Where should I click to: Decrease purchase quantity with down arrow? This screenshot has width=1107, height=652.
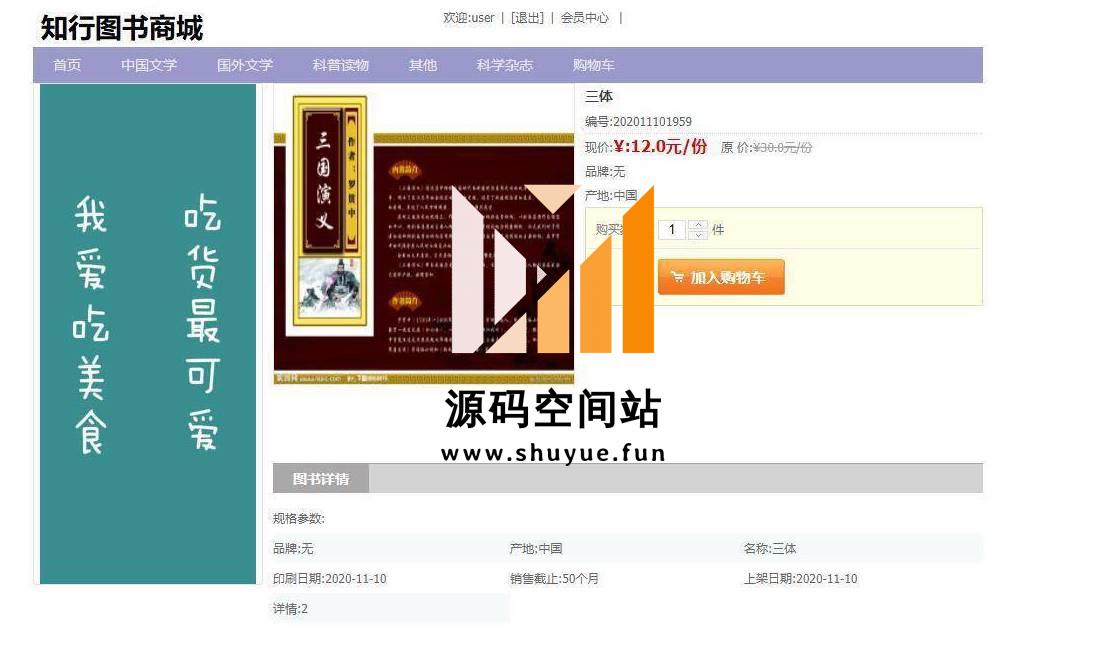coord(698,234)
